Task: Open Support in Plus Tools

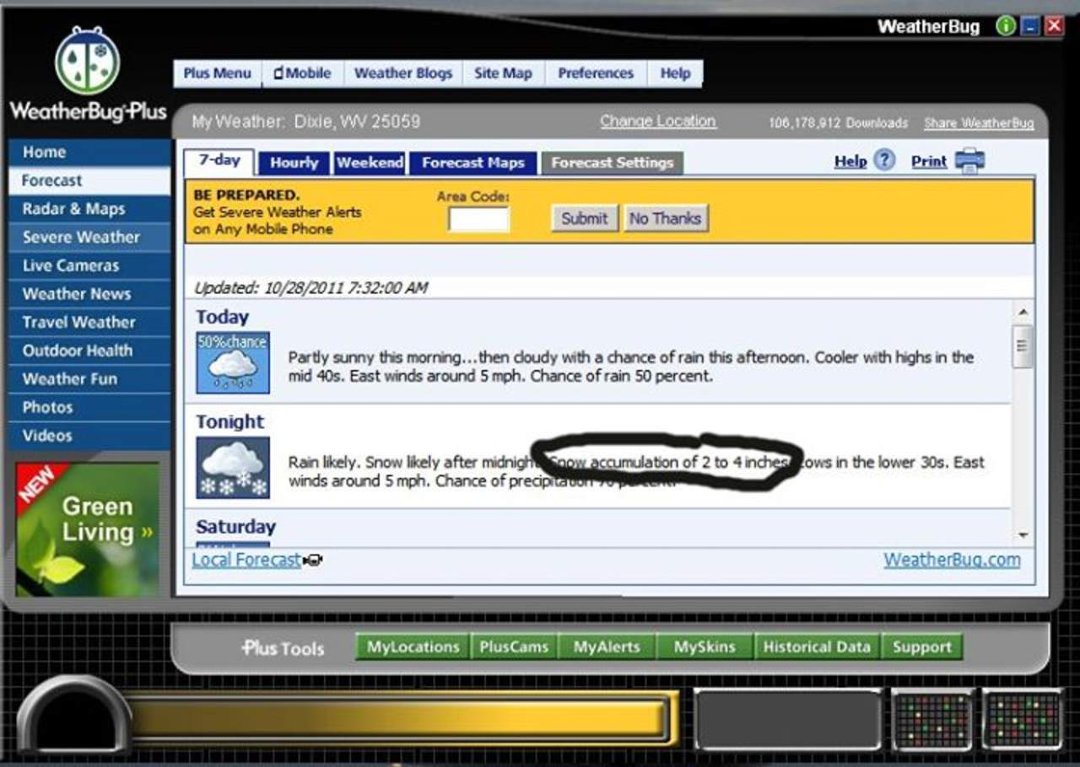Action: point(922,647)
